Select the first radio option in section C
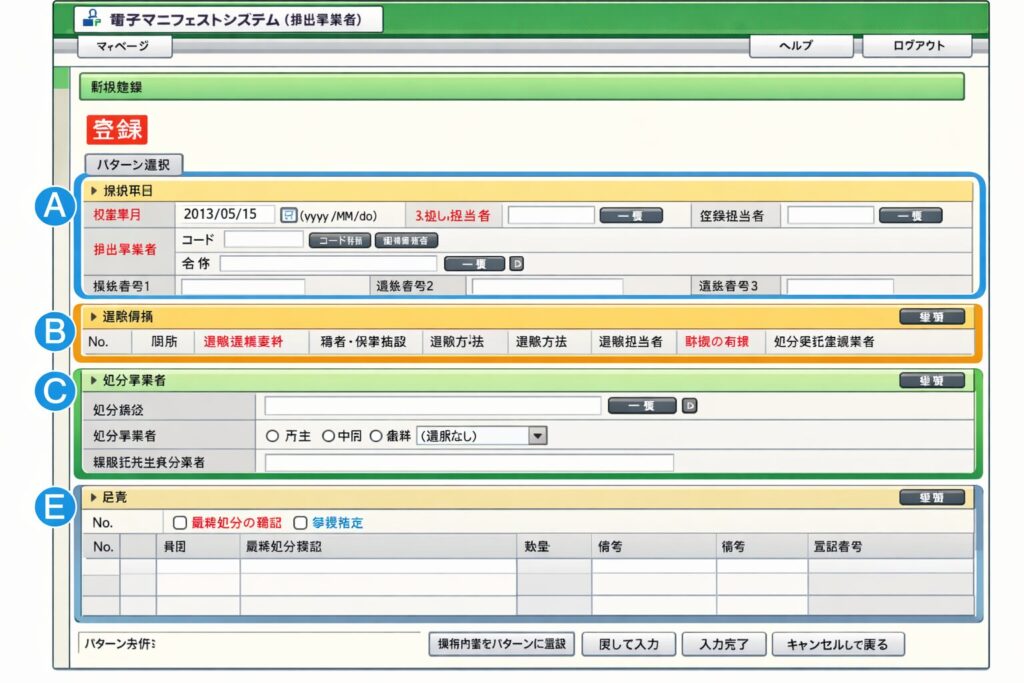Viewport: 1024px width, 683px height. [272, 436]
